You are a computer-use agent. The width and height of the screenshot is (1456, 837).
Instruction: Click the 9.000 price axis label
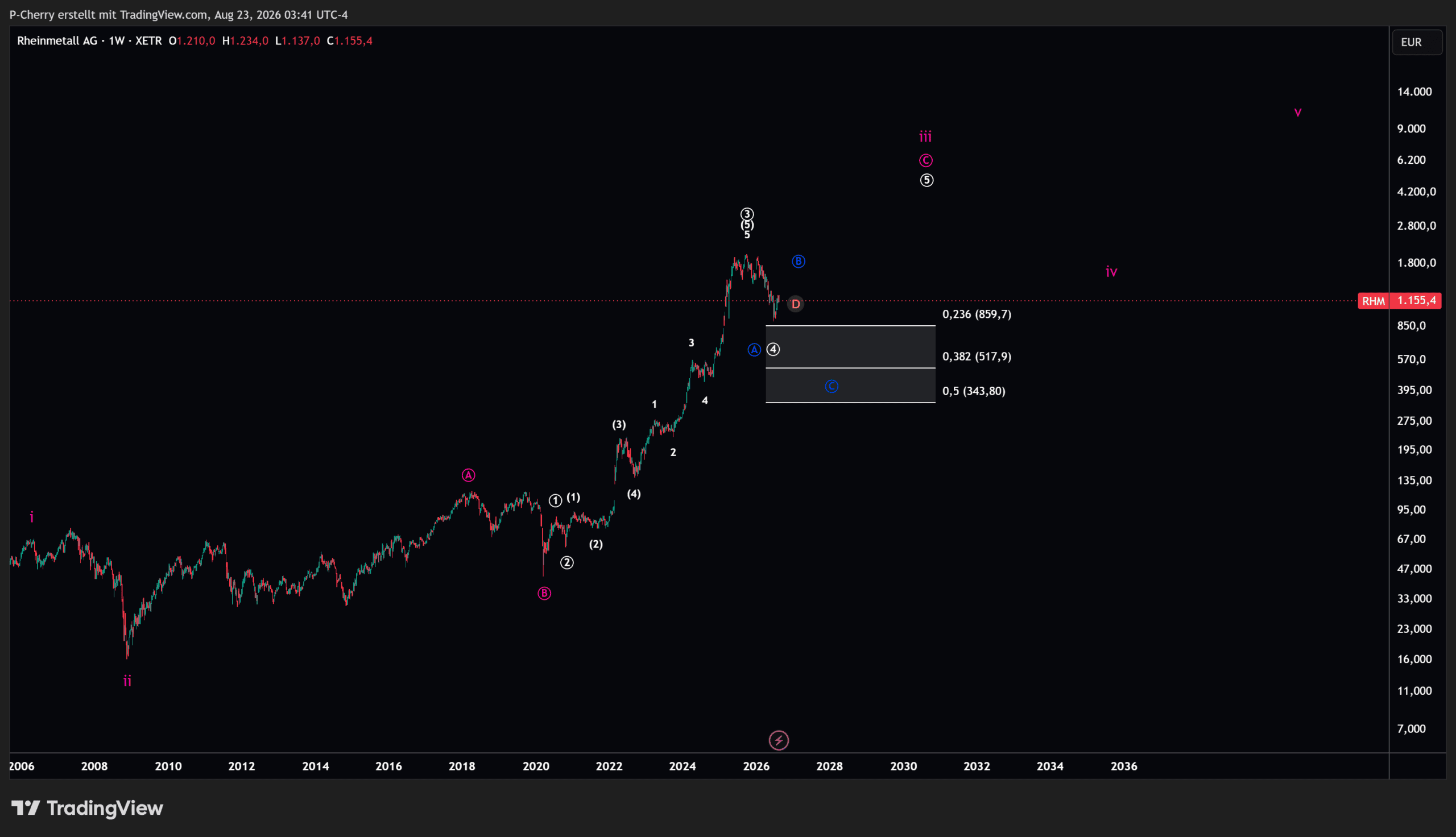(1412, 128)
